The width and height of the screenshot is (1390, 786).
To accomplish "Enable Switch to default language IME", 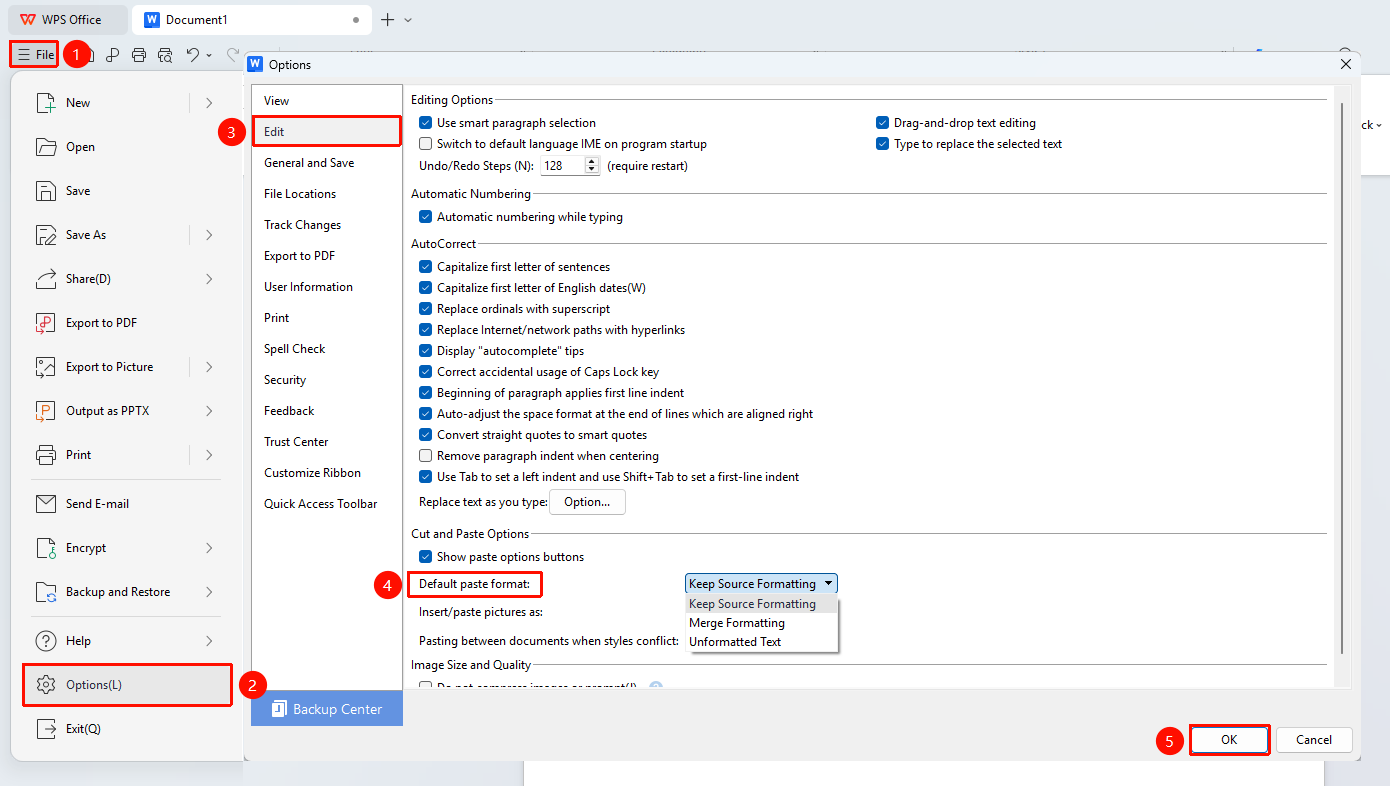I will pyautogui.click(x=426, y=144).
